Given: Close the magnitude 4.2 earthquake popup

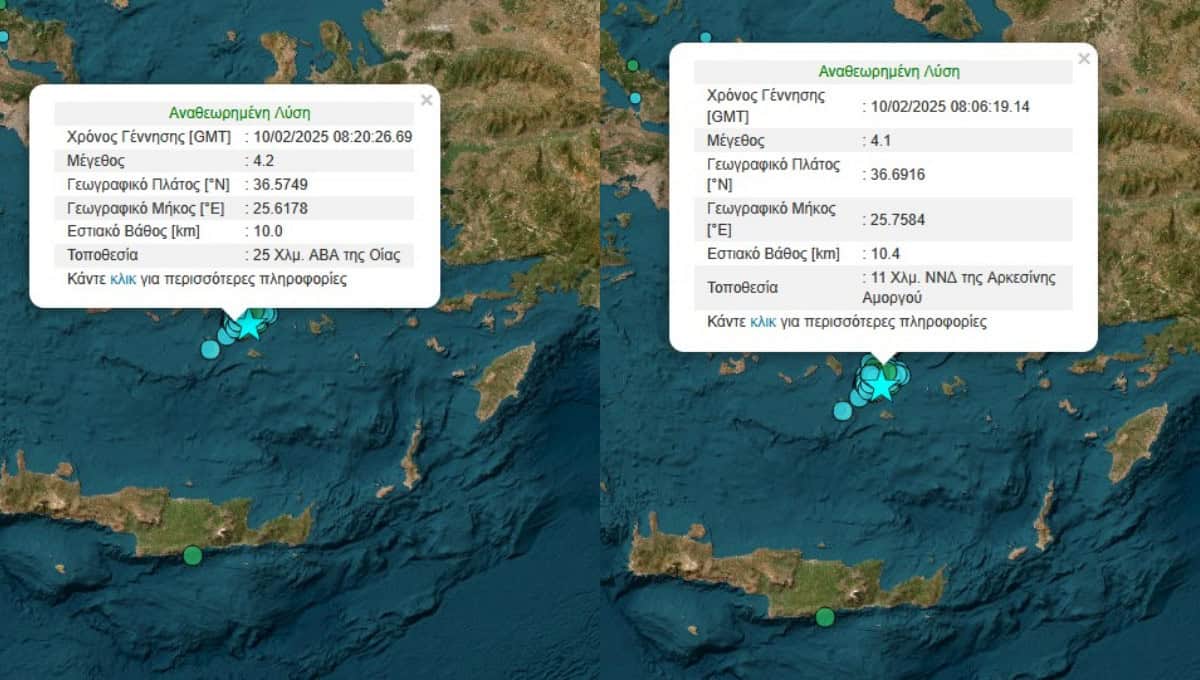Looking at the screenshot, I should click(426, 100).
